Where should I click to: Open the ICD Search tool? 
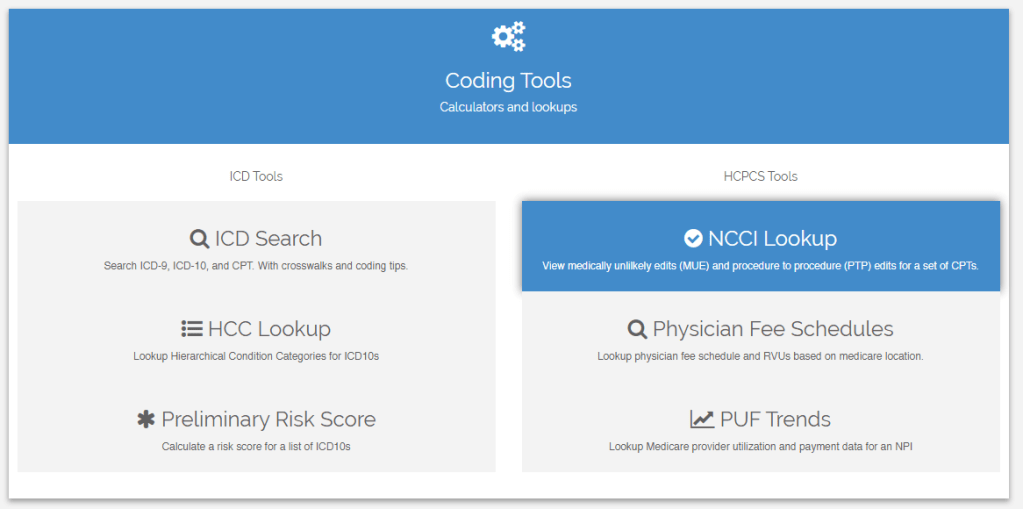[268, 239]
